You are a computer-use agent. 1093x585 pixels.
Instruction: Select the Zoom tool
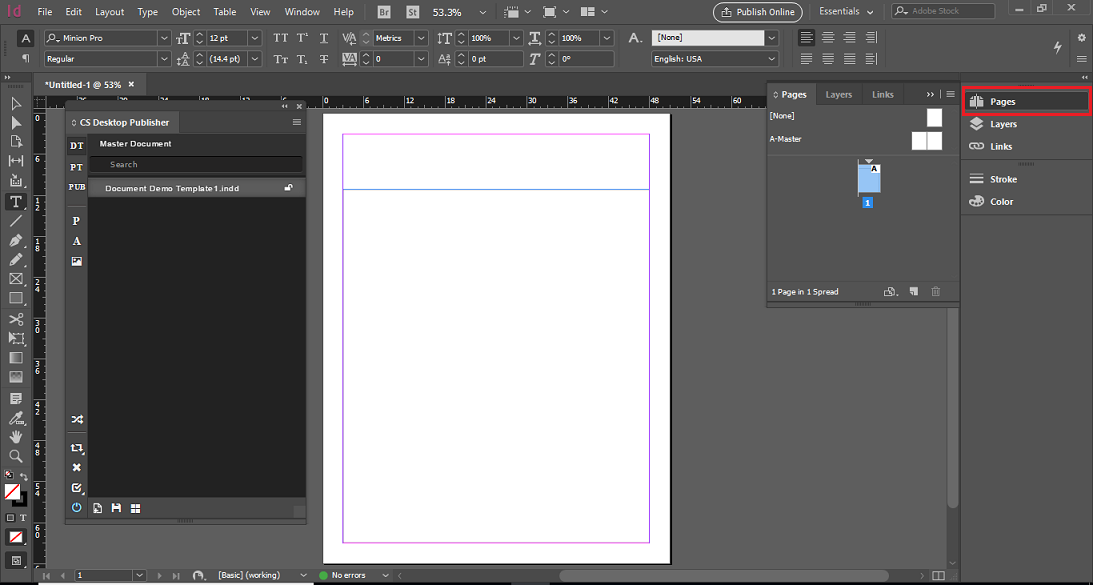(16, 457)
